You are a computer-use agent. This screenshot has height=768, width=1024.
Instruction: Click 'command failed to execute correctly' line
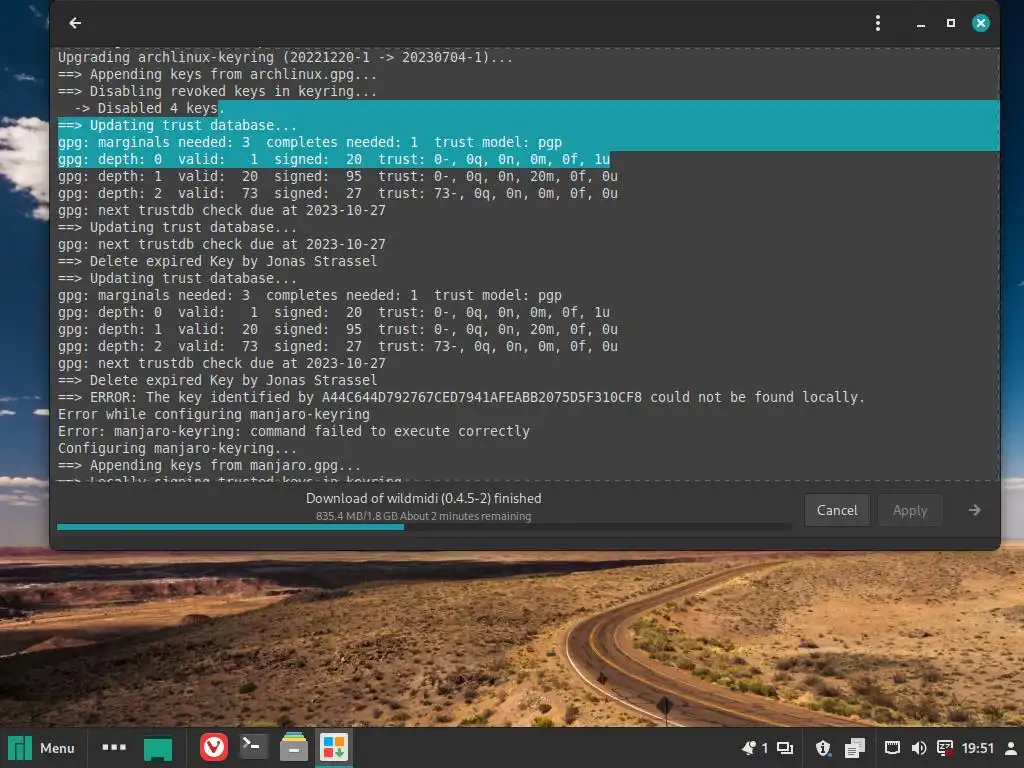pos(294,431)
